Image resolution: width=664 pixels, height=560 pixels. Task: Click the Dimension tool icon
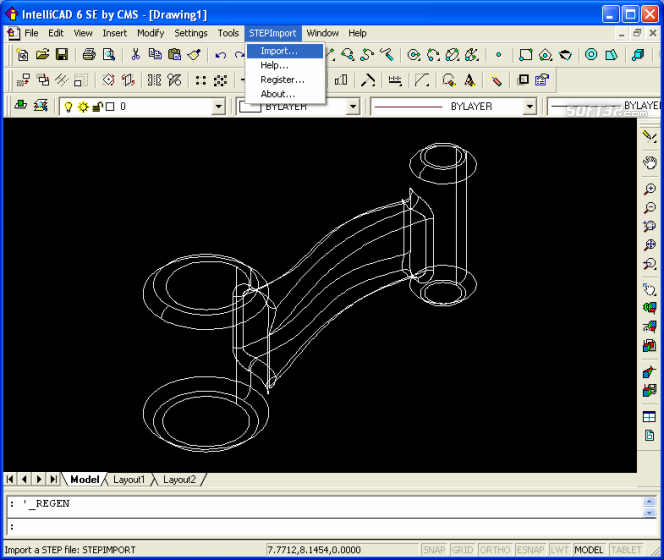(x=395, y=80)
